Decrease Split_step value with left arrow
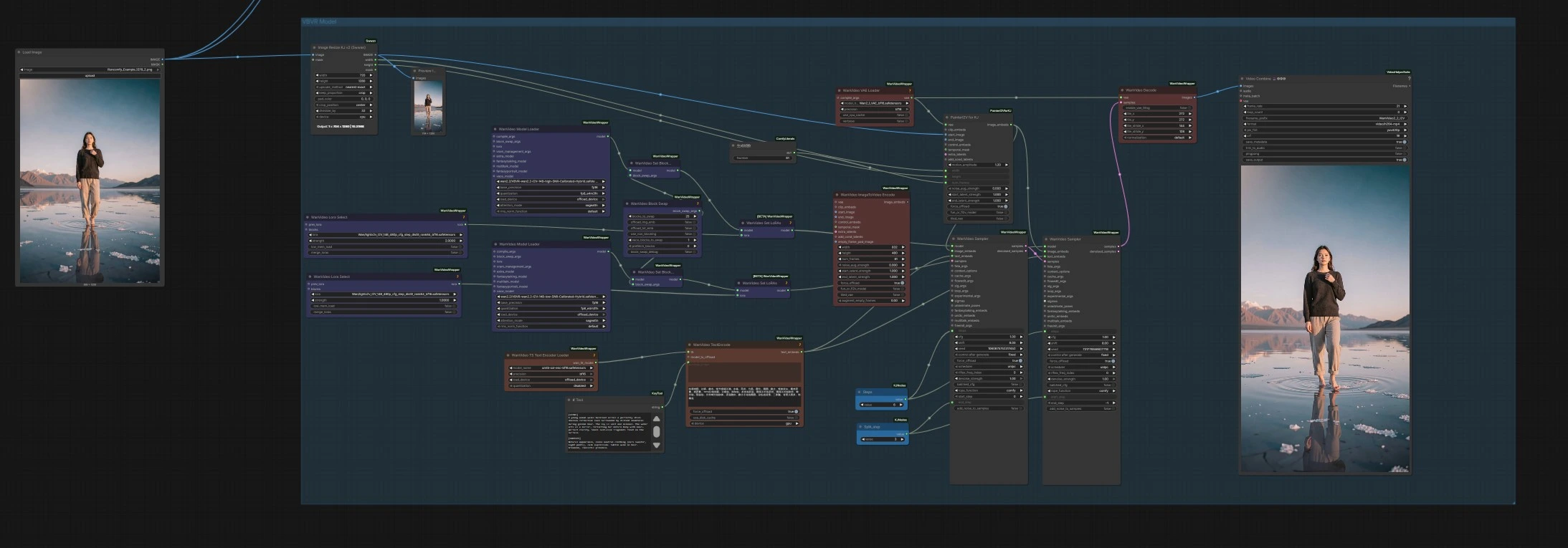This screenshot has height=548, width=1568. [863, 439]
